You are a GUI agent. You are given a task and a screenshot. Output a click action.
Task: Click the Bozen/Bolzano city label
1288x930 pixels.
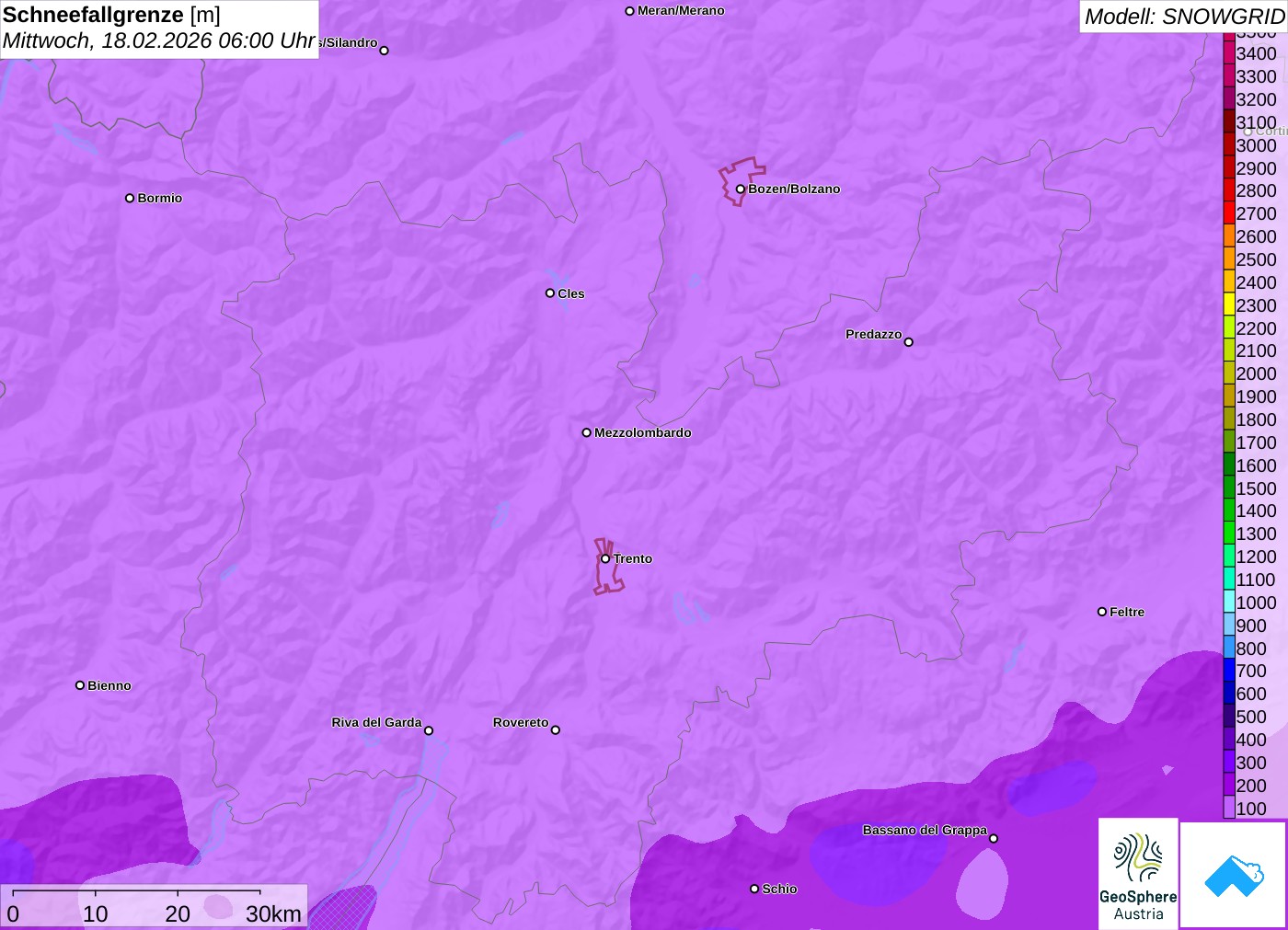point(794,189)
